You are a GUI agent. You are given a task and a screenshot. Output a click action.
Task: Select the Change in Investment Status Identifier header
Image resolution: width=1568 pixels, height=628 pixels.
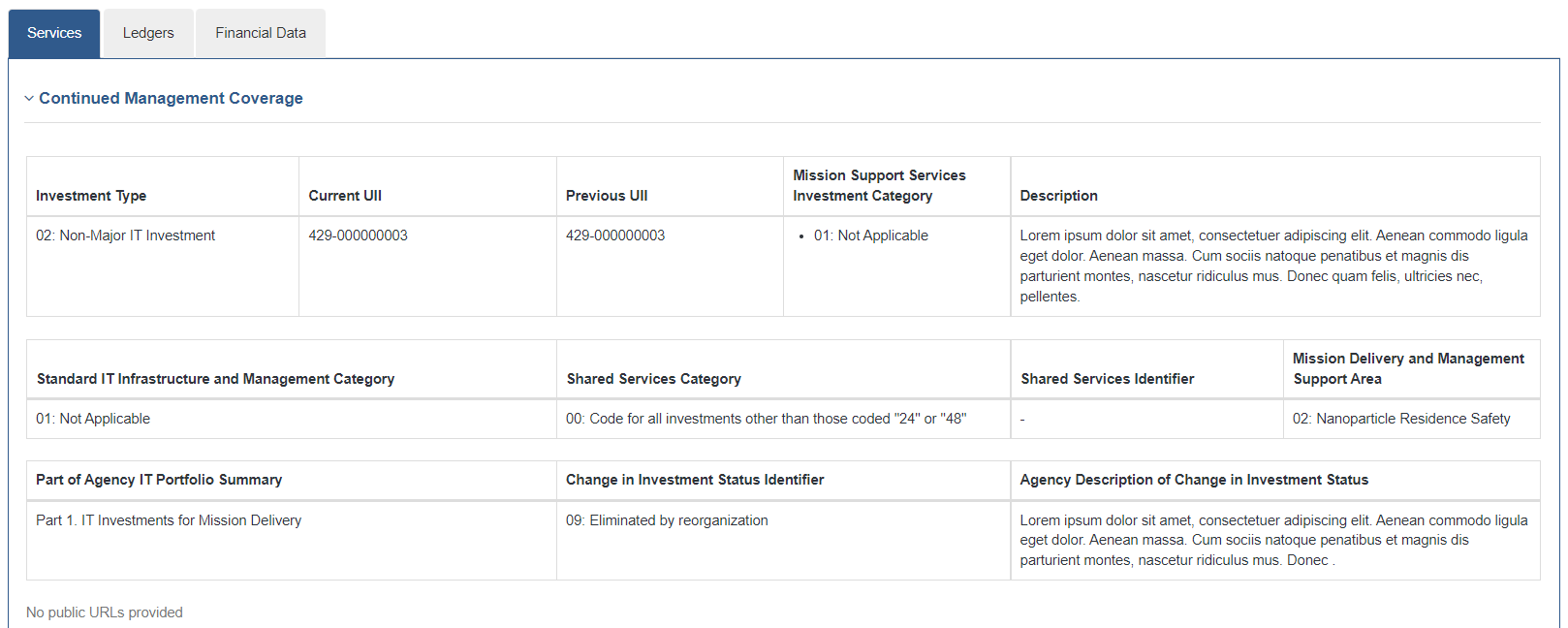pos(695,480)
